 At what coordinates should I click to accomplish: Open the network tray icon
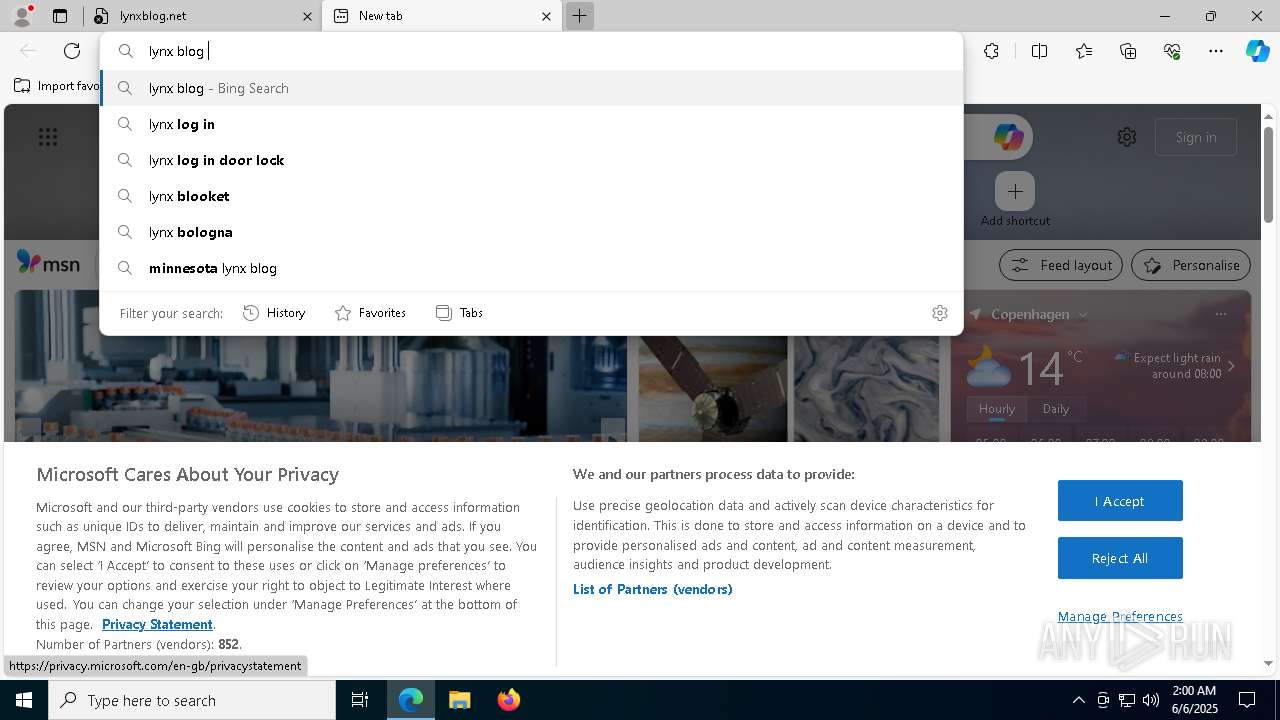1127,700
